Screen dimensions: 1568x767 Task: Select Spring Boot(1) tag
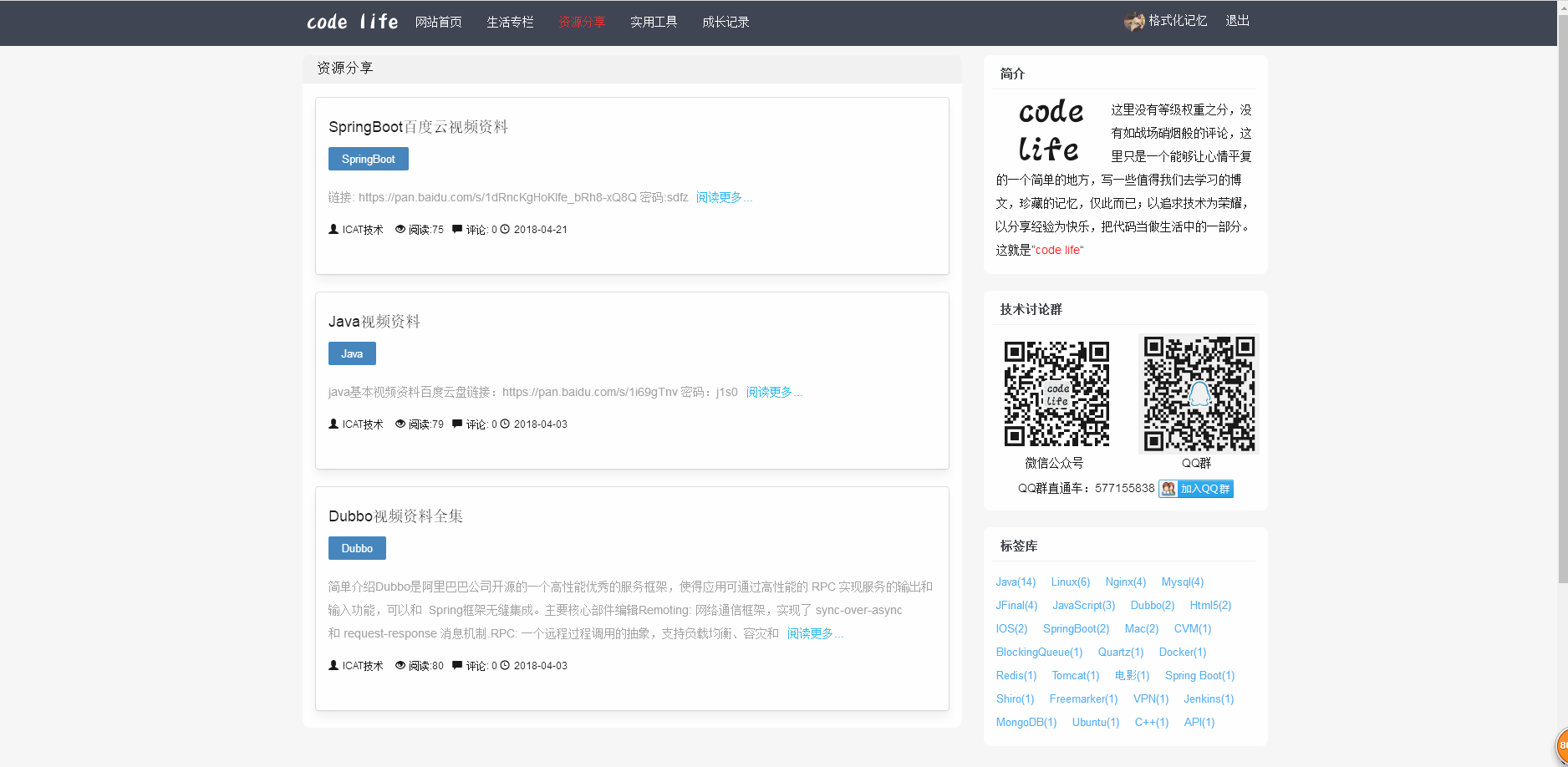[x=1200, y=675]
